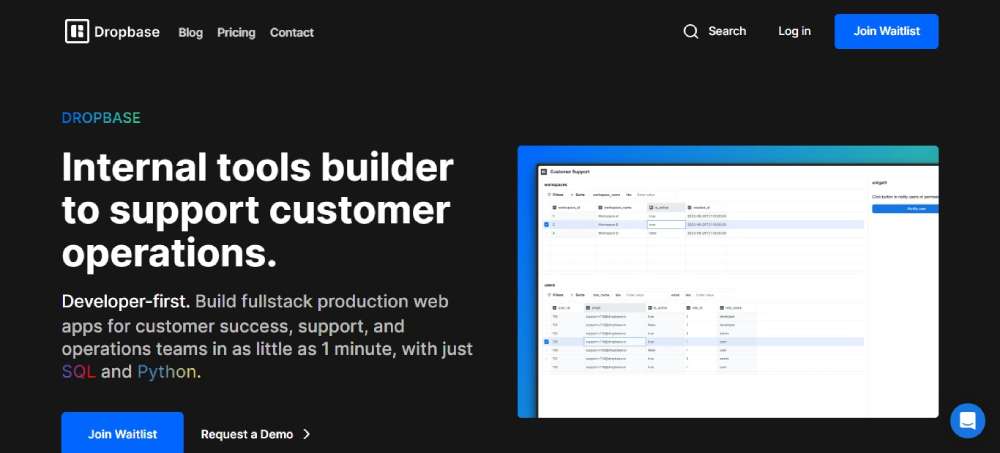Click the Request a Demo link
Viewport: 1000px width, 453px height.
pos(247,434)
